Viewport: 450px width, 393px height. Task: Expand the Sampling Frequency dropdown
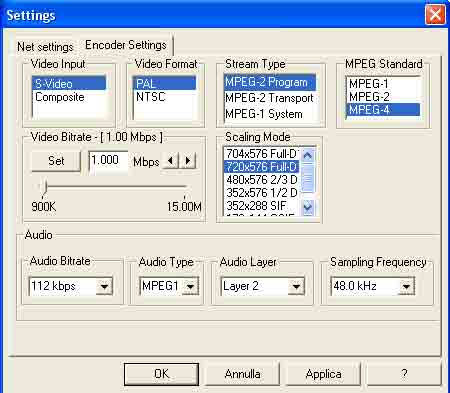[x=406, y=286]
